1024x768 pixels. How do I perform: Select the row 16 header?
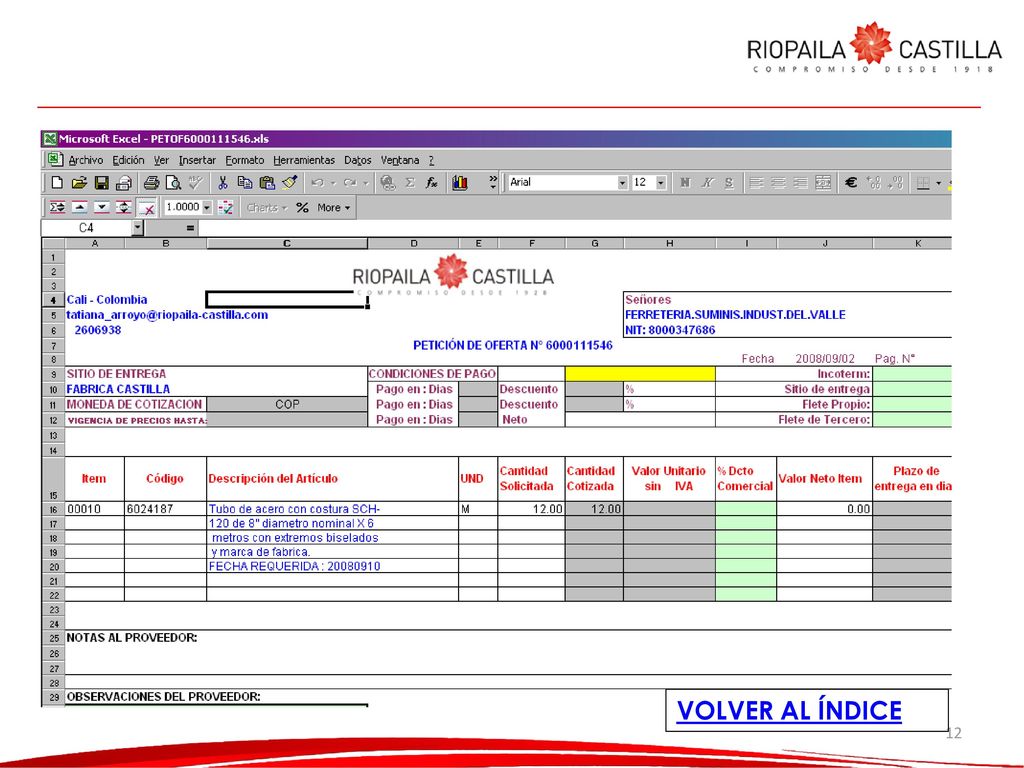pos(54,509)
